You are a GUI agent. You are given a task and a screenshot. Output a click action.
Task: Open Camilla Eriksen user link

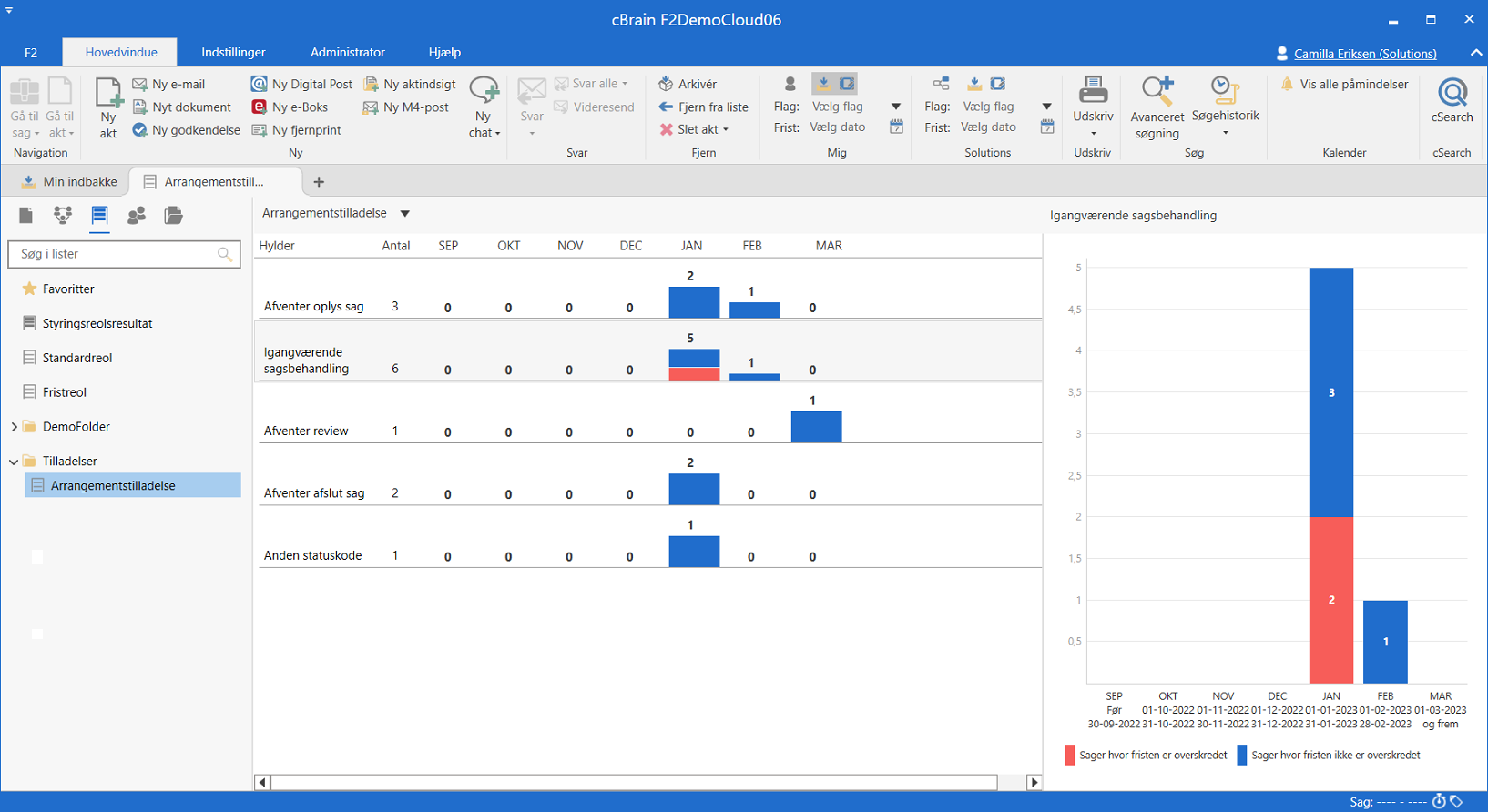pos(1364,54)
